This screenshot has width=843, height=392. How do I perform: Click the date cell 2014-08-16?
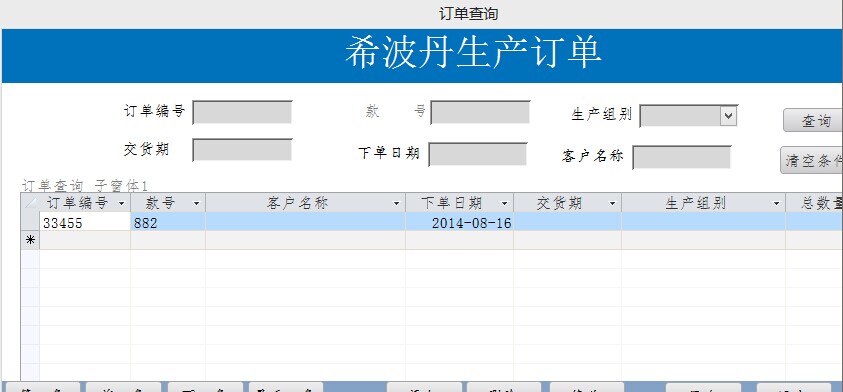[x=459, y=222]
